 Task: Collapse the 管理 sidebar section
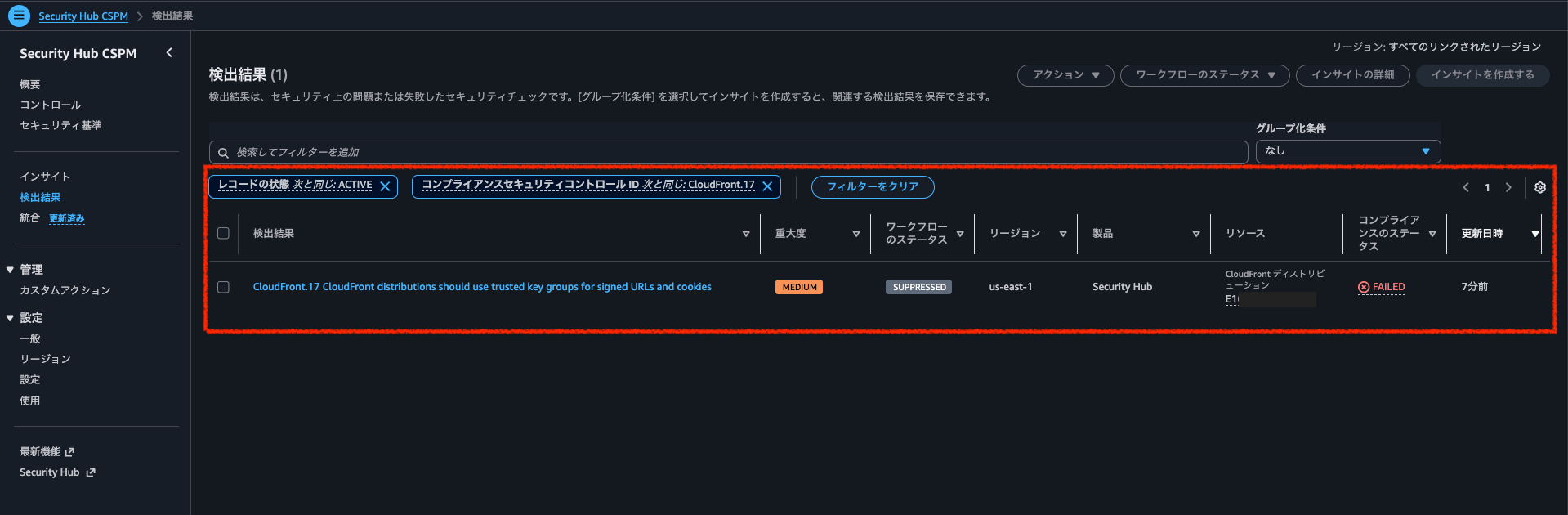pyautogui.click(x=10, y=270)
